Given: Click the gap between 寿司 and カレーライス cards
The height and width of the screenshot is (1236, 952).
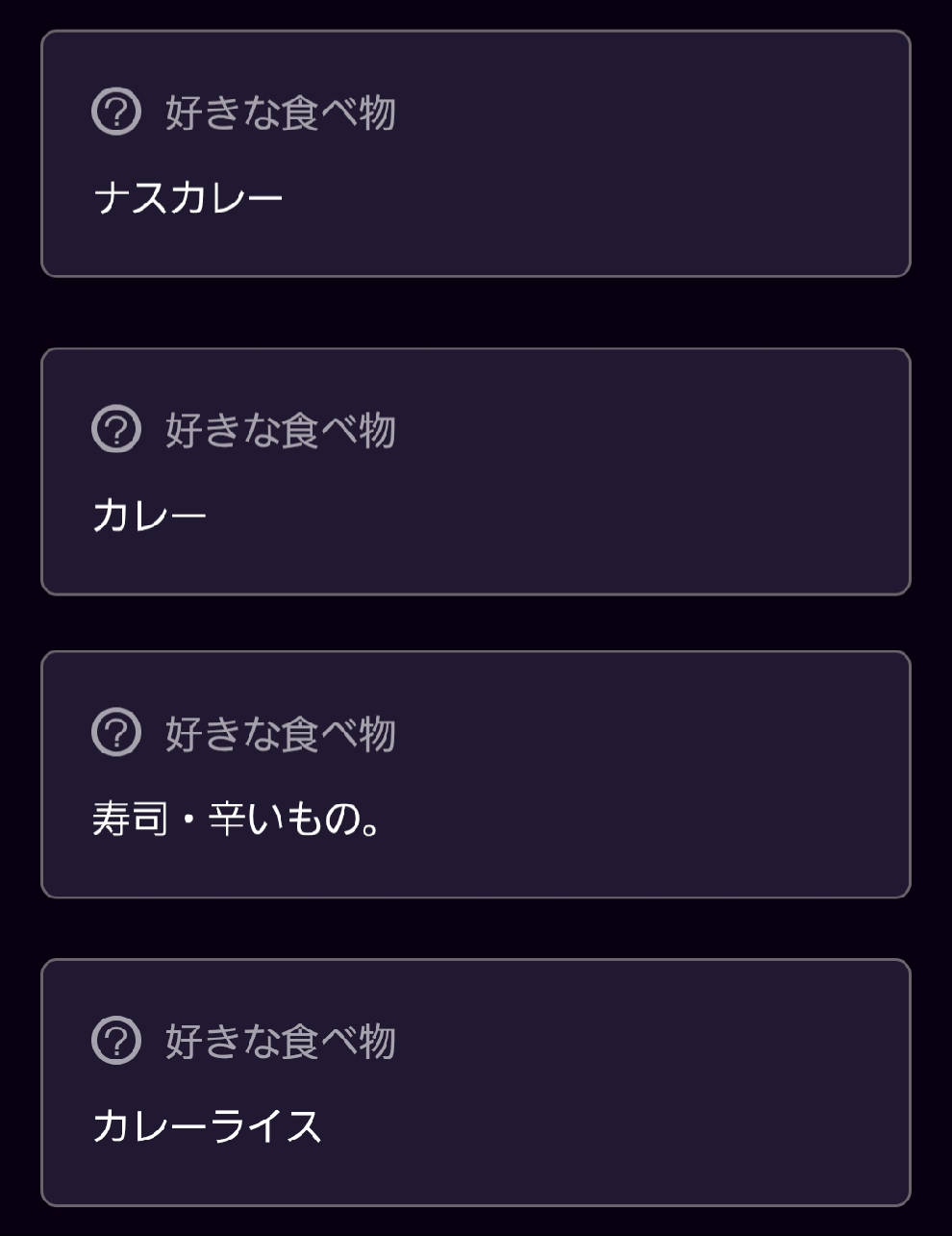Looking at the screenshot, I should 476,928.
